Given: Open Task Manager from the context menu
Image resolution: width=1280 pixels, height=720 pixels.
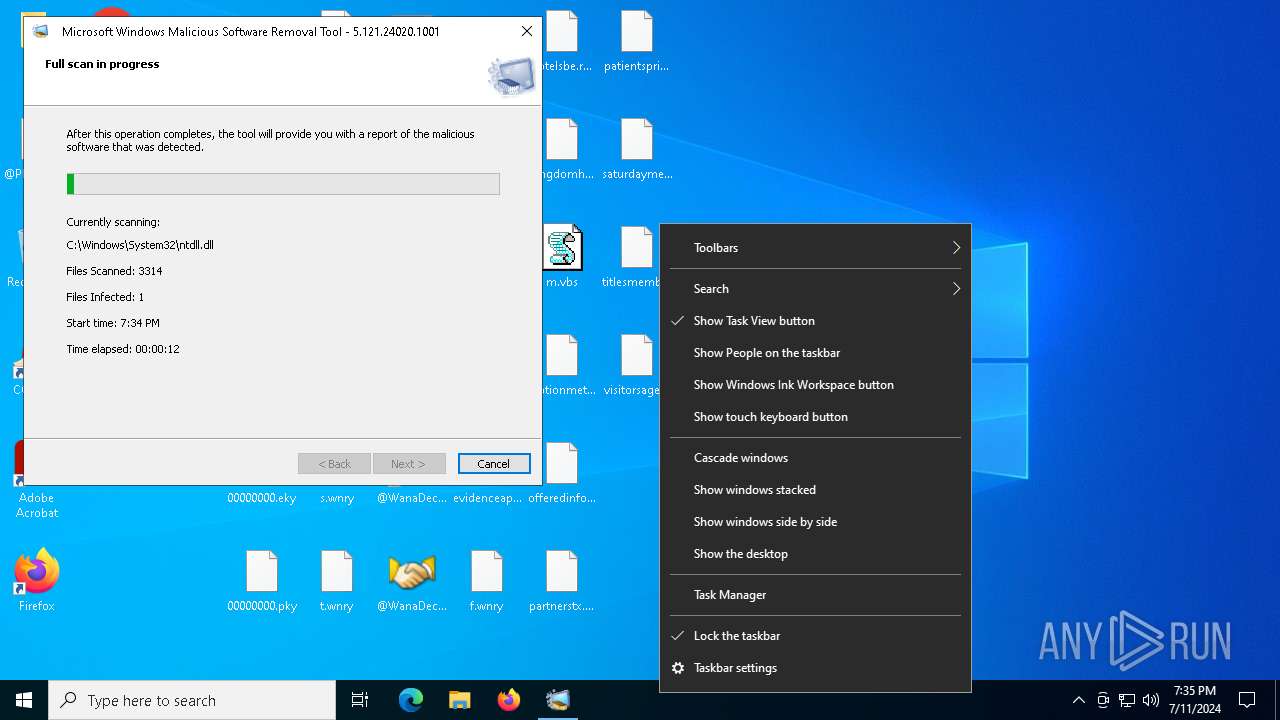Looking at the screenshot, I should [x=815, y=595].
